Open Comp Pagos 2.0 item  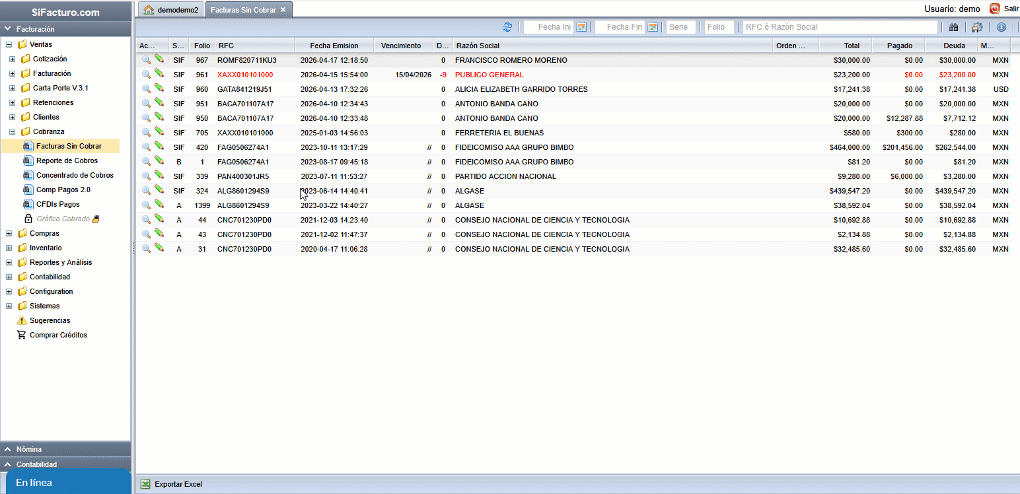tap(63, 189)
